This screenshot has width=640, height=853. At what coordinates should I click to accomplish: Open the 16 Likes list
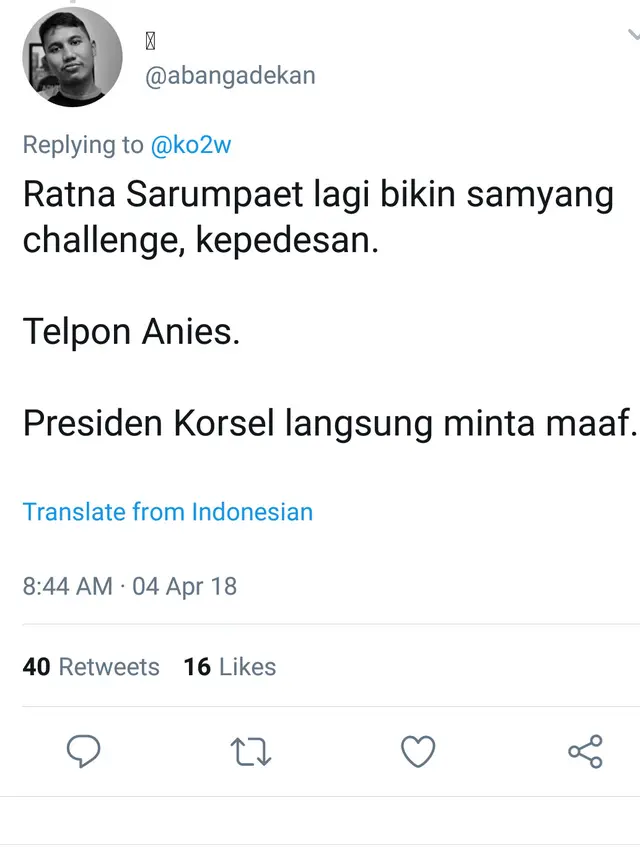click(229, 667)
